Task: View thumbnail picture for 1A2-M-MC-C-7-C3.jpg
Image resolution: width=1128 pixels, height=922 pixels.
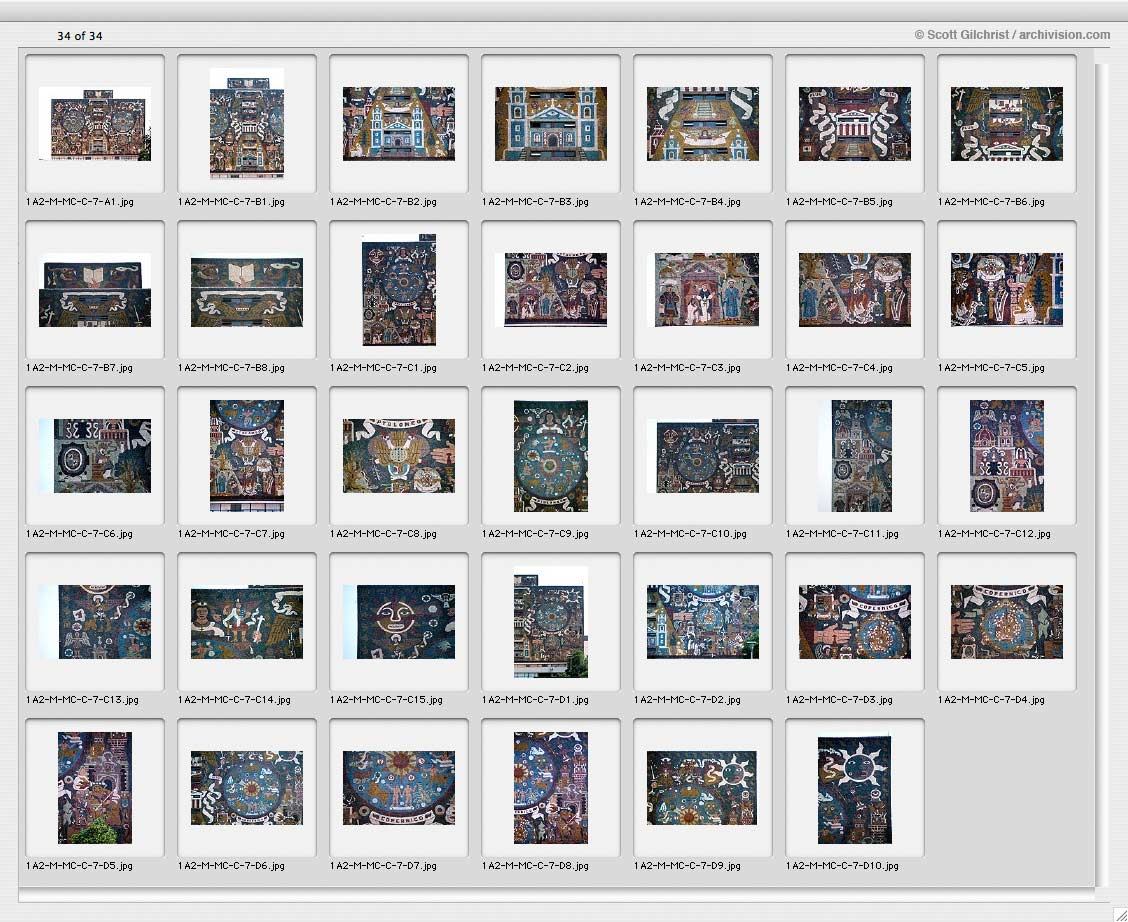Action: click(703, 290)
